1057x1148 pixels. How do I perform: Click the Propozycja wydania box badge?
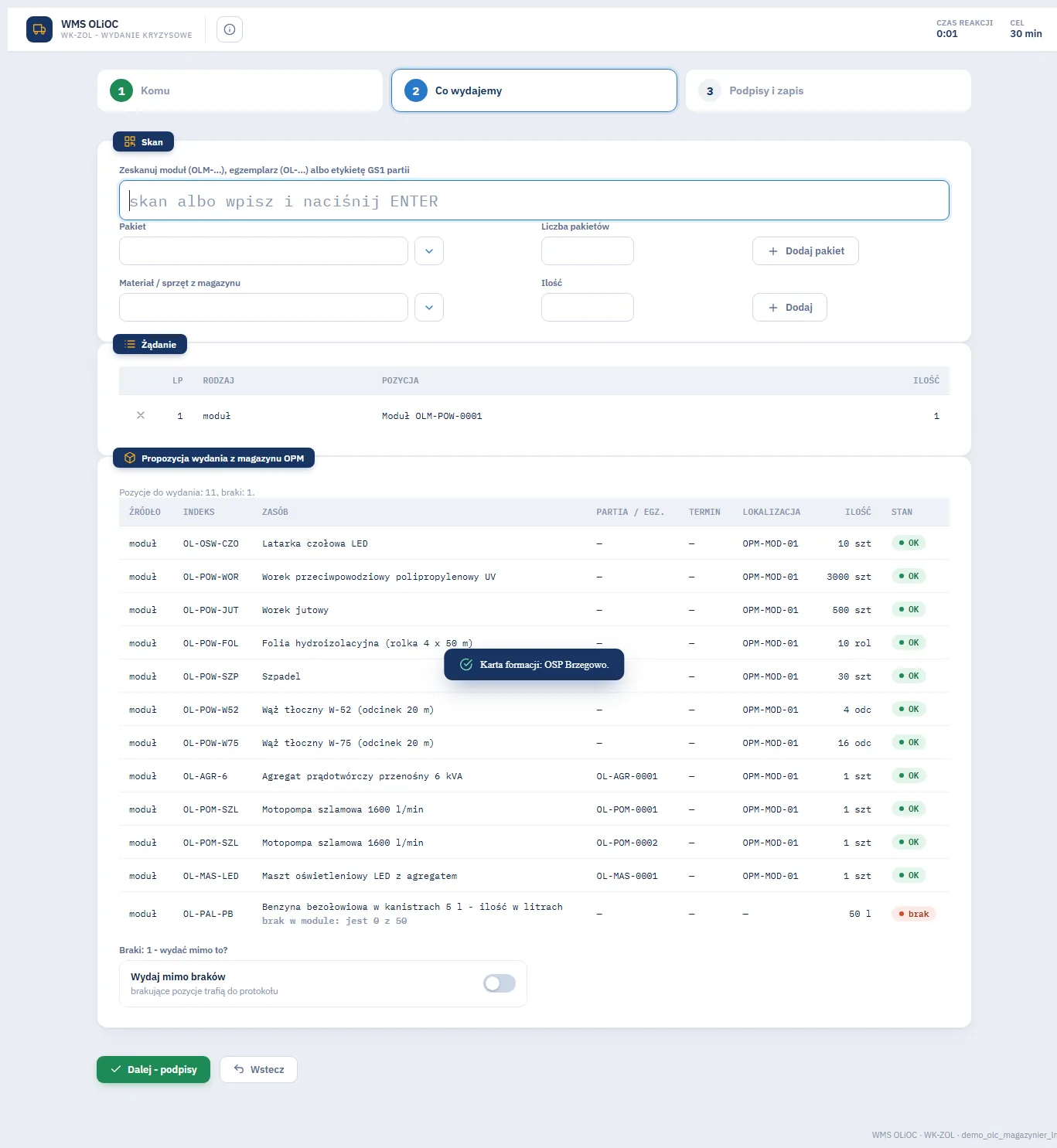[x=213, y=458]
